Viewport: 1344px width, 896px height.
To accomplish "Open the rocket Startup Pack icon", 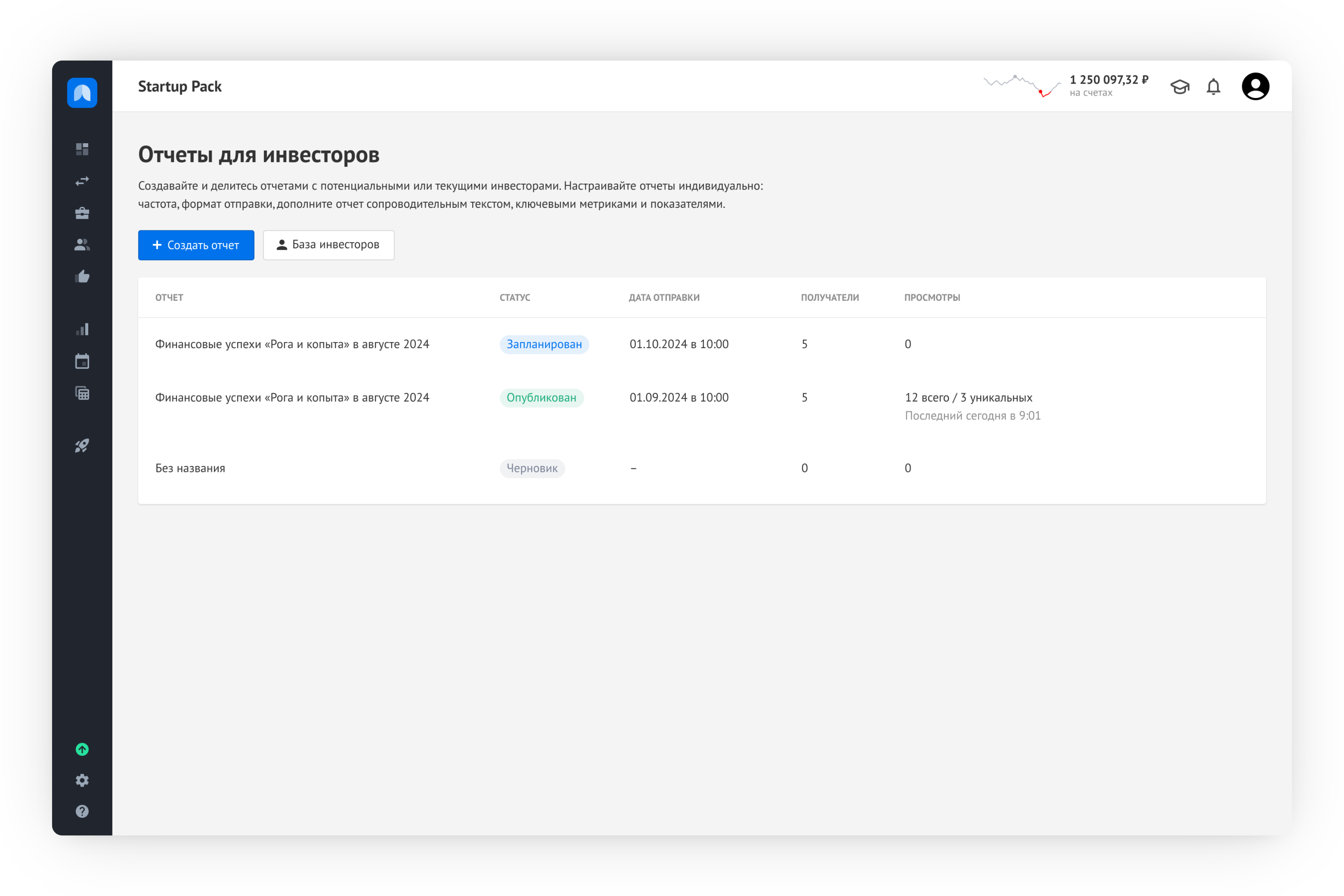I will click(x=82, y=446).
